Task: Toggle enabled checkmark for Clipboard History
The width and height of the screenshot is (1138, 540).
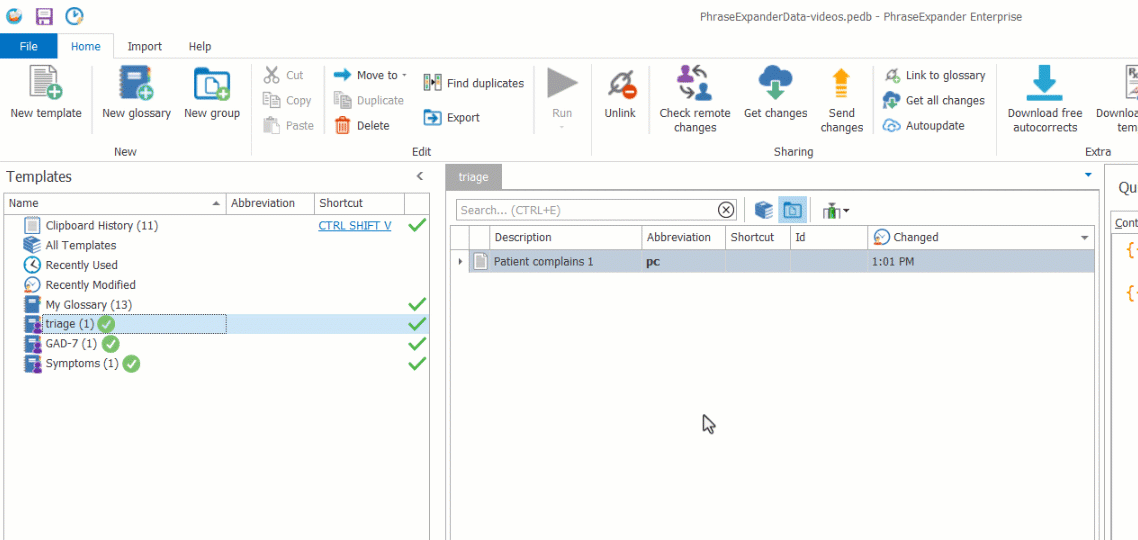Action: (x=417, y=225)
